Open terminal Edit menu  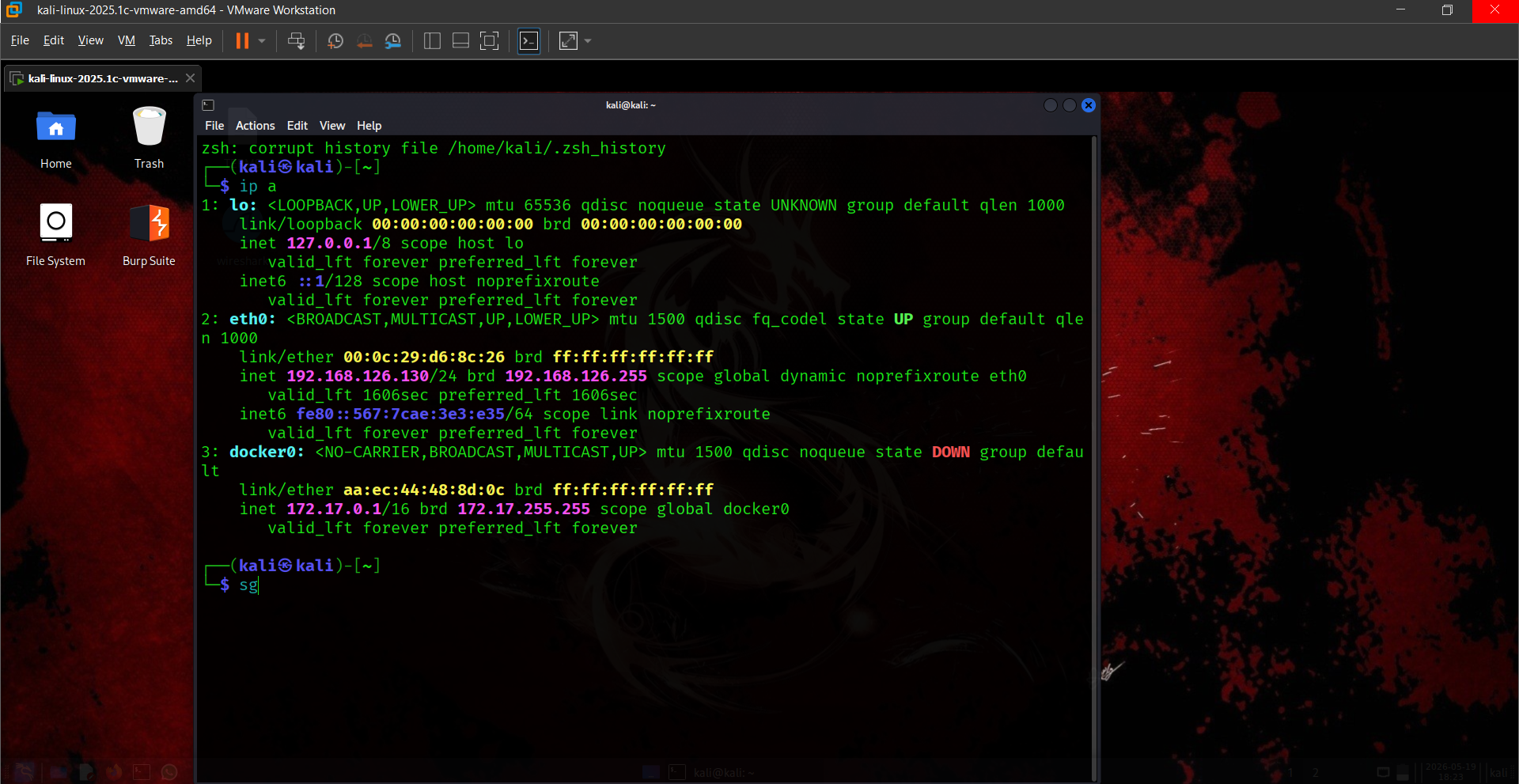[297, 126]
